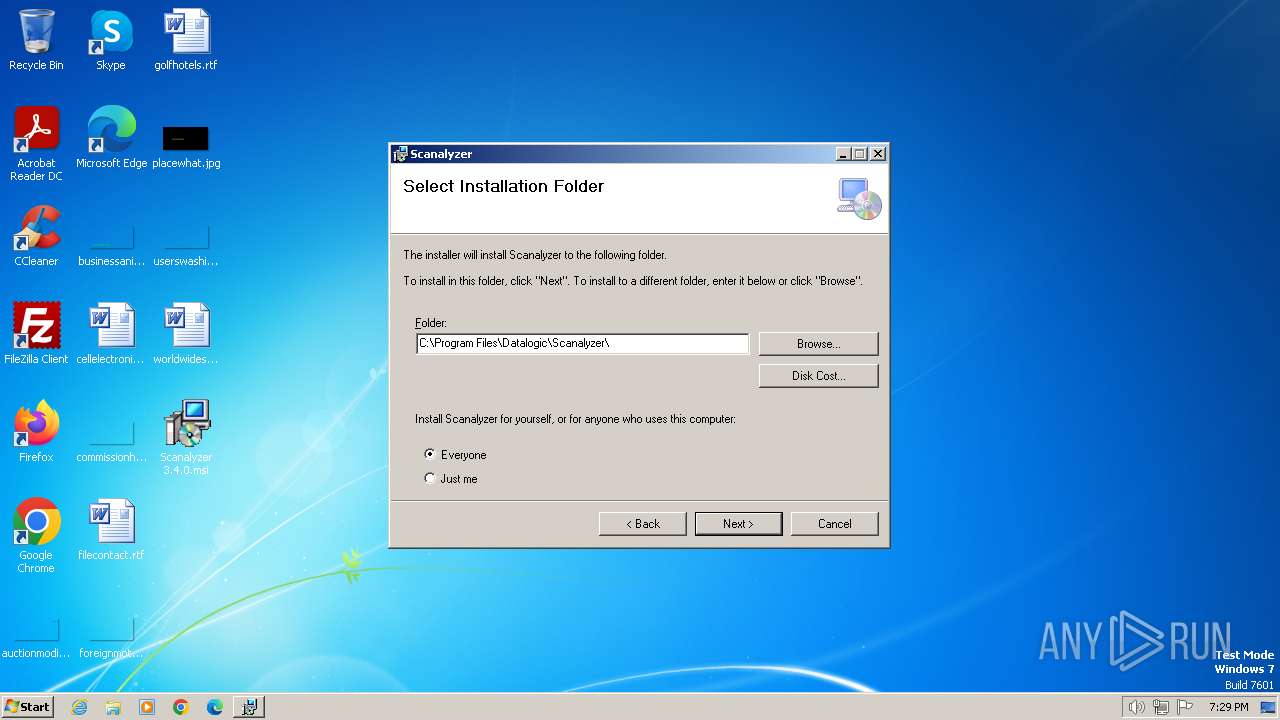This screenshot has width=1280, height=720.
Task: Open Edge from the taskbar
Action: (x=215, y=707)
